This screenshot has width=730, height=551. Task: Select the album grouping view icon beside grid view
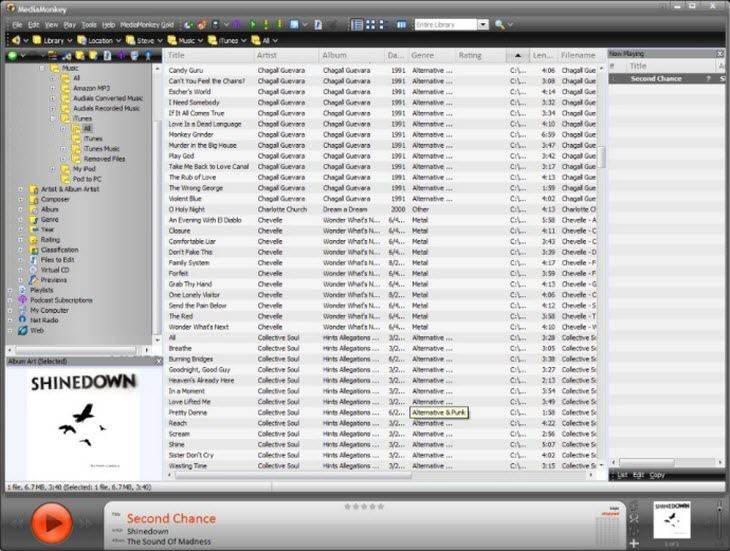pyautogui.click(x=382, y=25)
